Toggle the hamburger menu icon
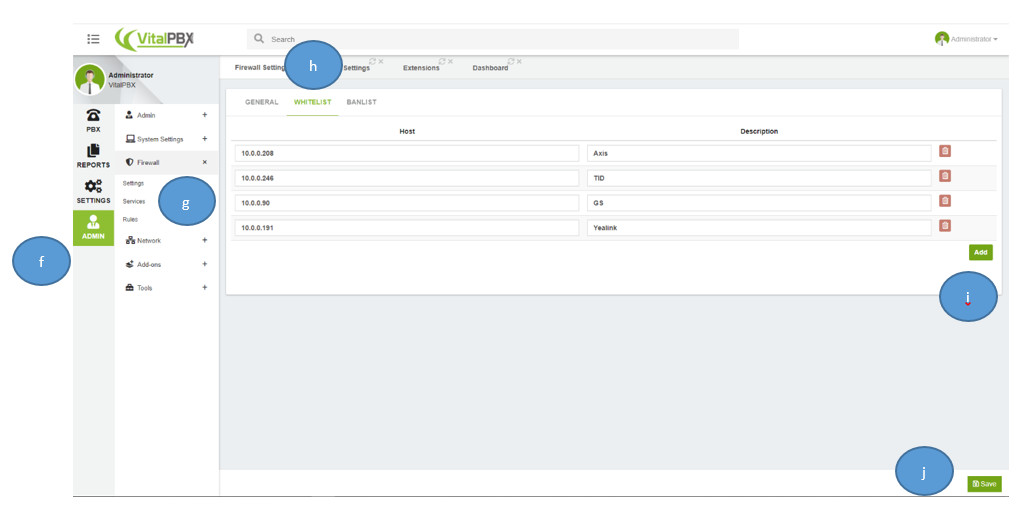1022x517 pixels. (x=93, y=39)
